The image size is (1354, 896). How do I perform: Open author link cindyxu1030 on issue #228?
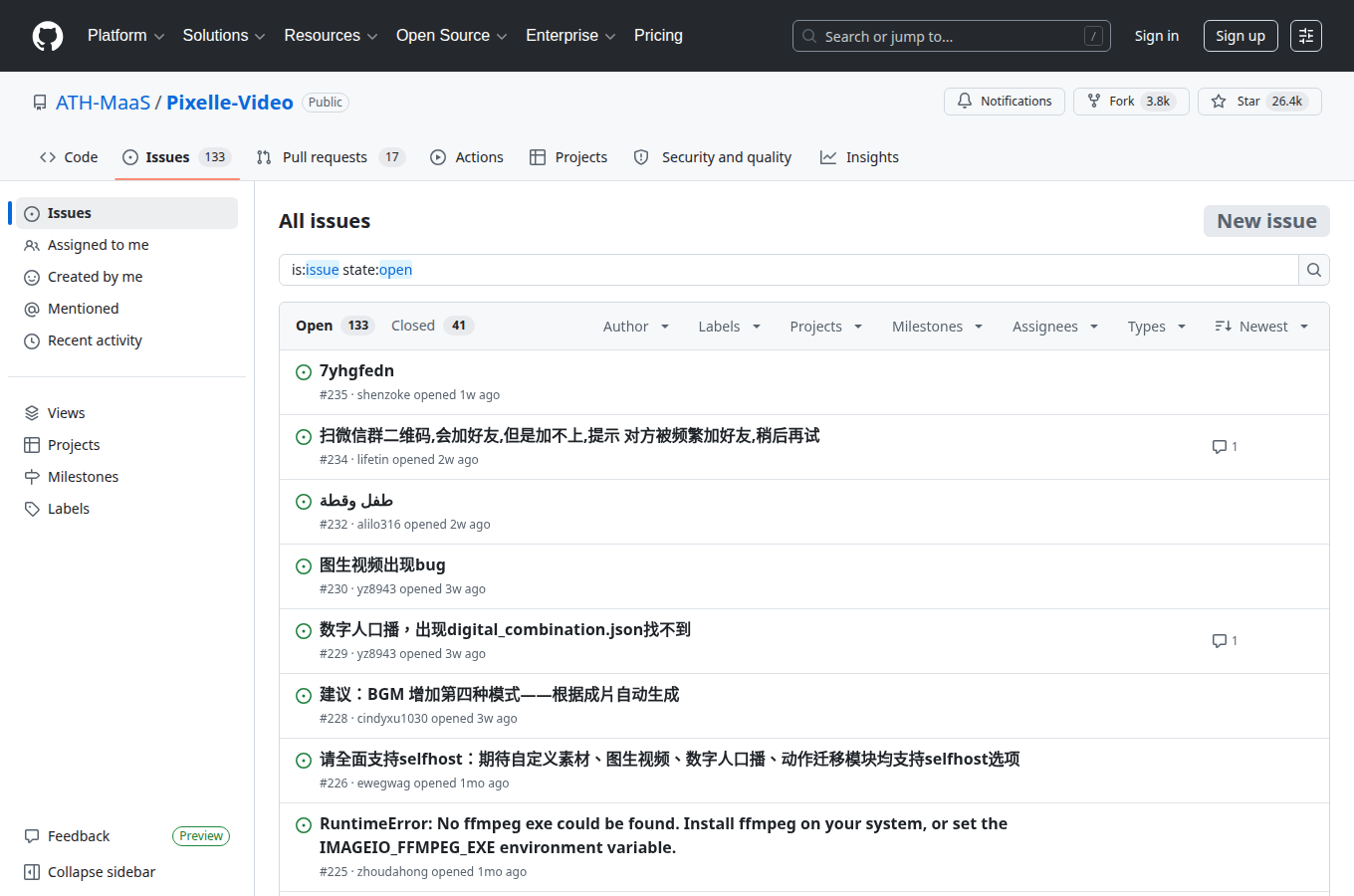tap(392, 719)
